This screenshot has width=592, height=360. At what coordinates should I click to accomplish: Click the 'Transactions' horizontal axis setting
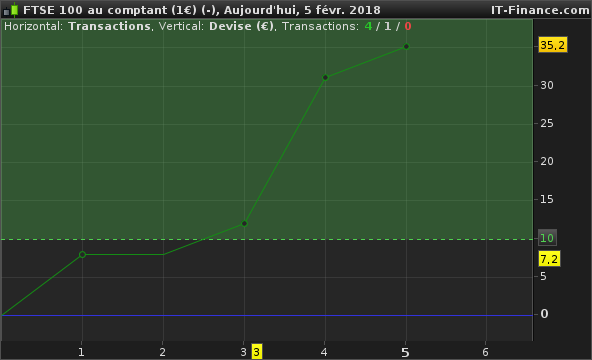109,26
